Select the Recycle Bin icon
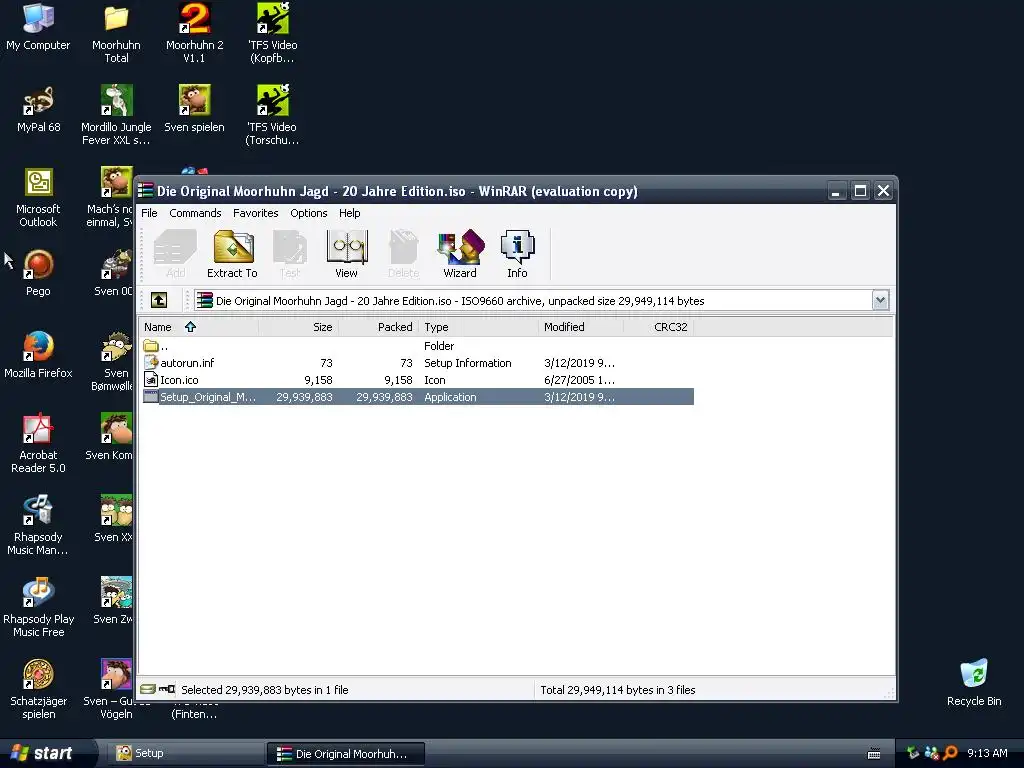 click(x=974, y=683)
